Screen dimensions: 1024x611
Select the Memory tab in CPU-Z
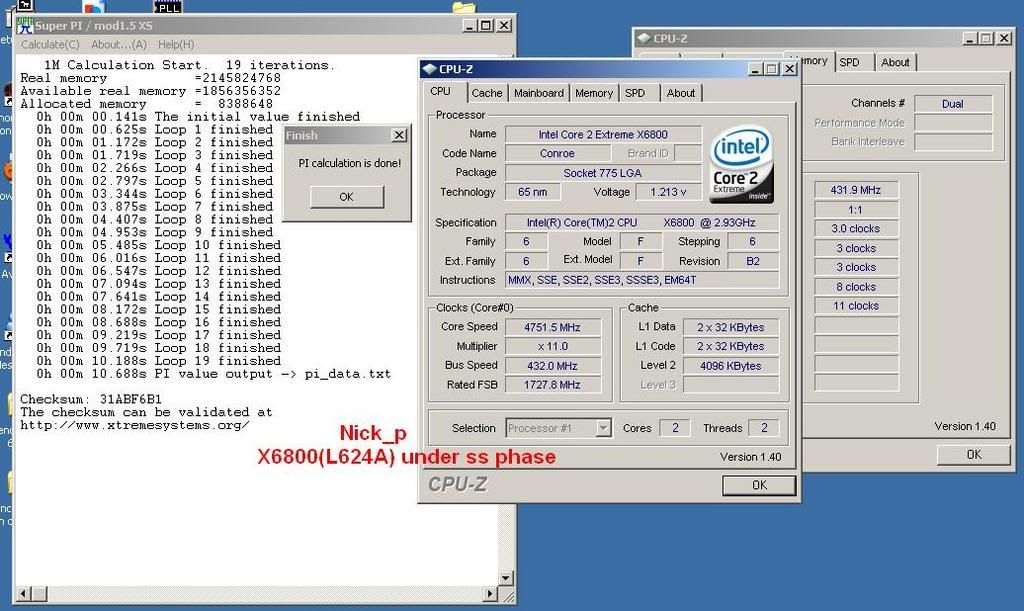(594, 92)
